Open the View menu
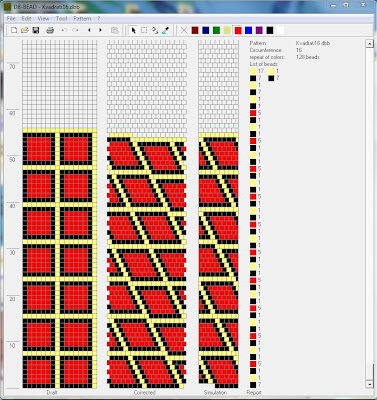This screenshot has width=377, height=400. coord(43,19)
